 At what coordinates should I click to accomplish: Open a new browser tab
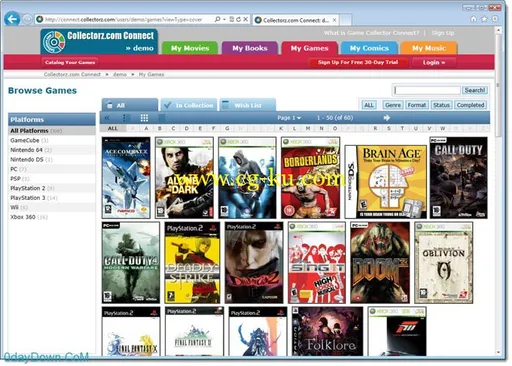tap(346, 20)
